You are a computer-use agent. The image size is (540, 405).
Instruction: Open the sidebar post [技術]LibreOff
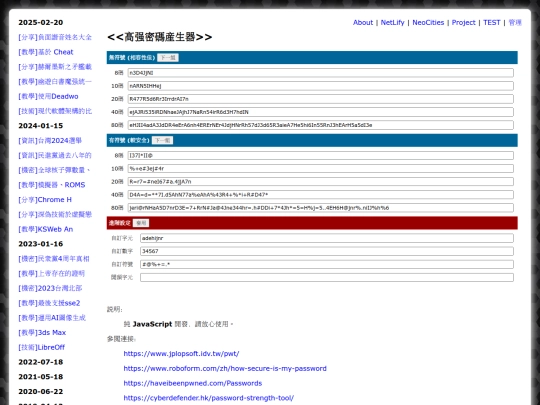41,347
